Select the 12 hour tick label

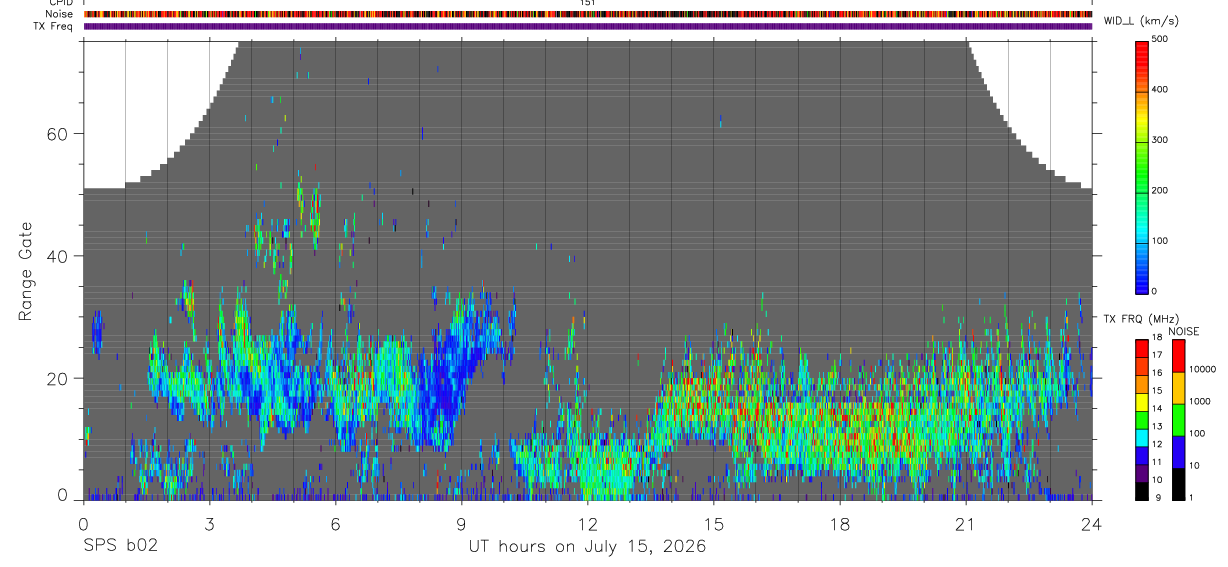click(588, 523)
